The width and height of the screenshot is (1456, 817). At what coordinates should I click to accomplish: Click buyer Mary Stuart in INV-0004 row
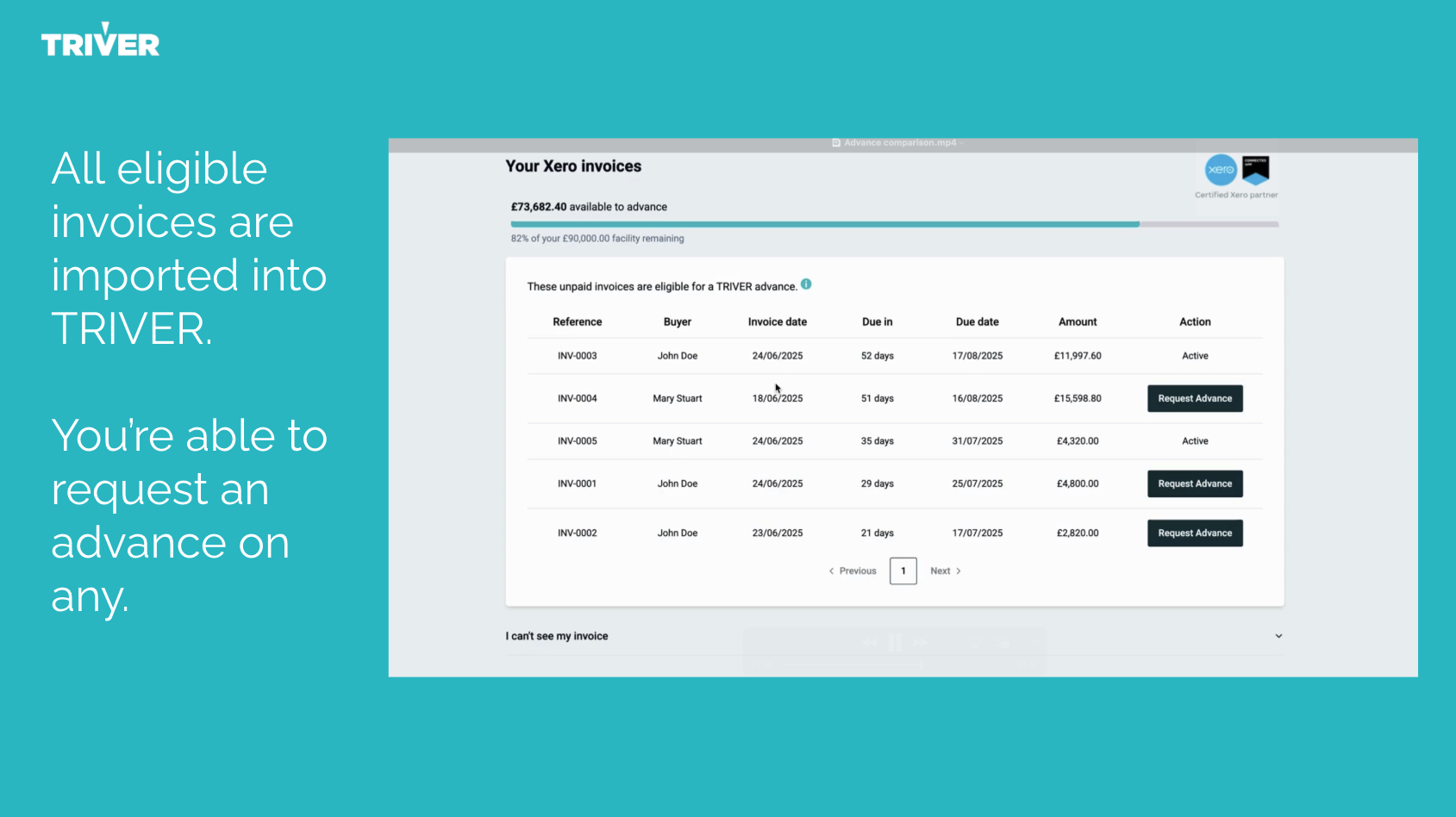[x=678, y=398]
